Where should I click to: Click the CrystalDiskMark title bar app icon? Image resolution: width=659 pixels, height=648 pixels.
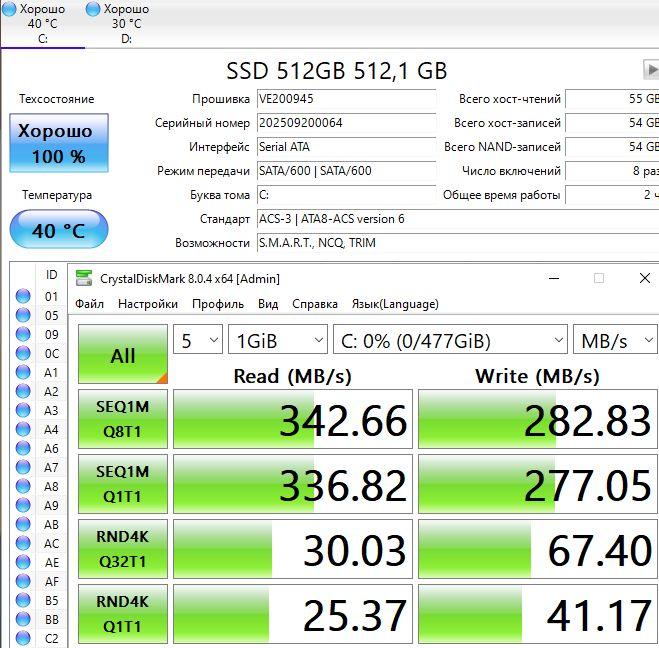point(84,278)
